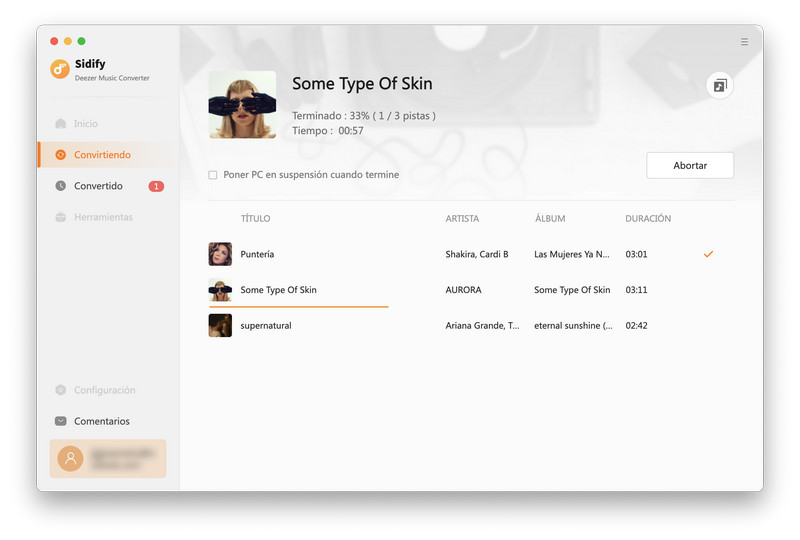The height and width of the screenshot is (540, 800).
Task: Click artist Shakira, Cardi B
Action: coord(477,254)
